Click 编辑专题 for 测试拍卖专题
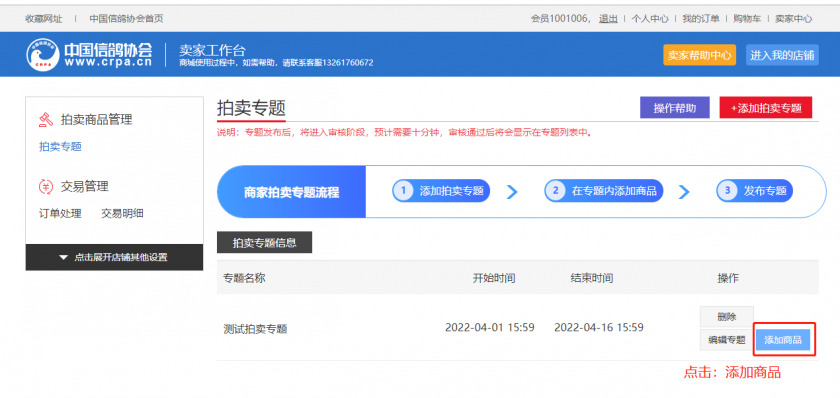This screenshot has height=398, width=840. point(727,340)
